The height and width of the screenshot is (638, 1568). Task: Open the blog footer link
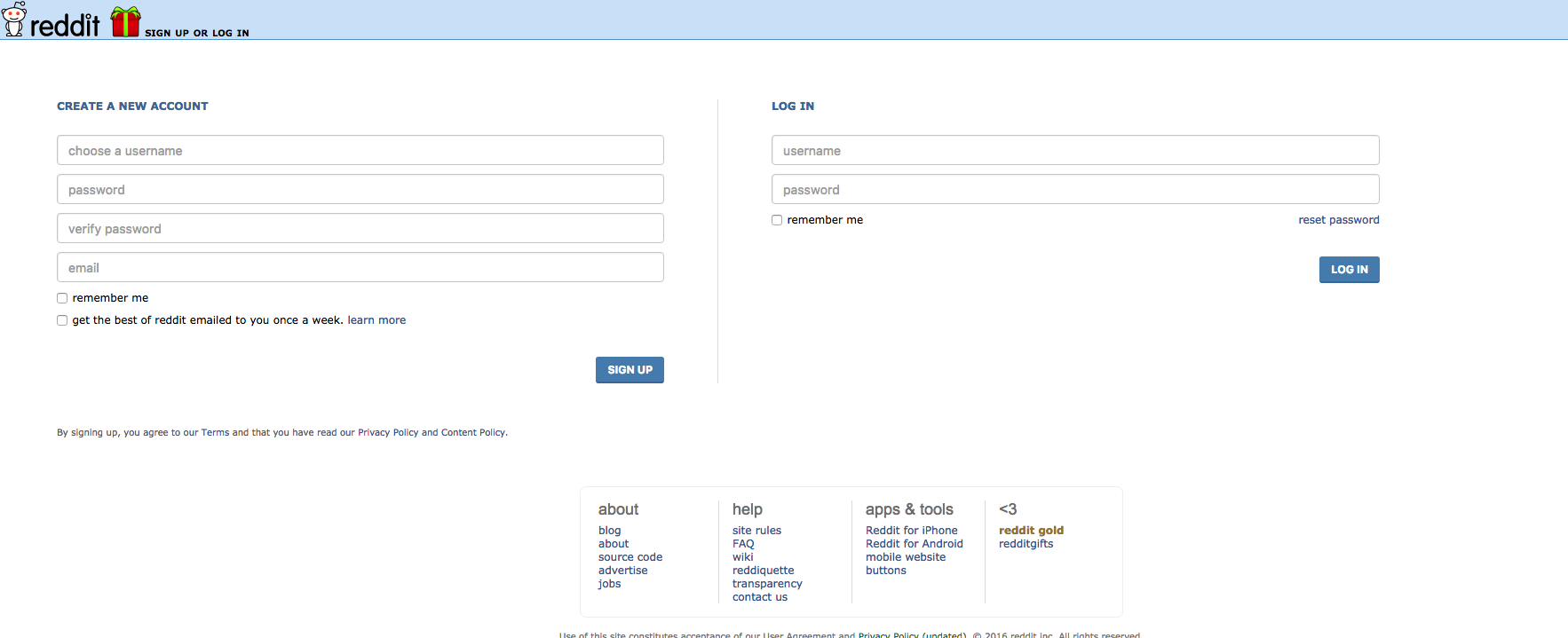610,531
